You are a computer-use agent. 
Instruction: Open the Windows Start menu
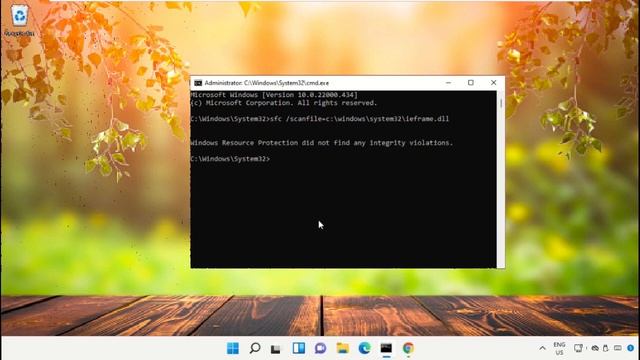coord(233,348)
